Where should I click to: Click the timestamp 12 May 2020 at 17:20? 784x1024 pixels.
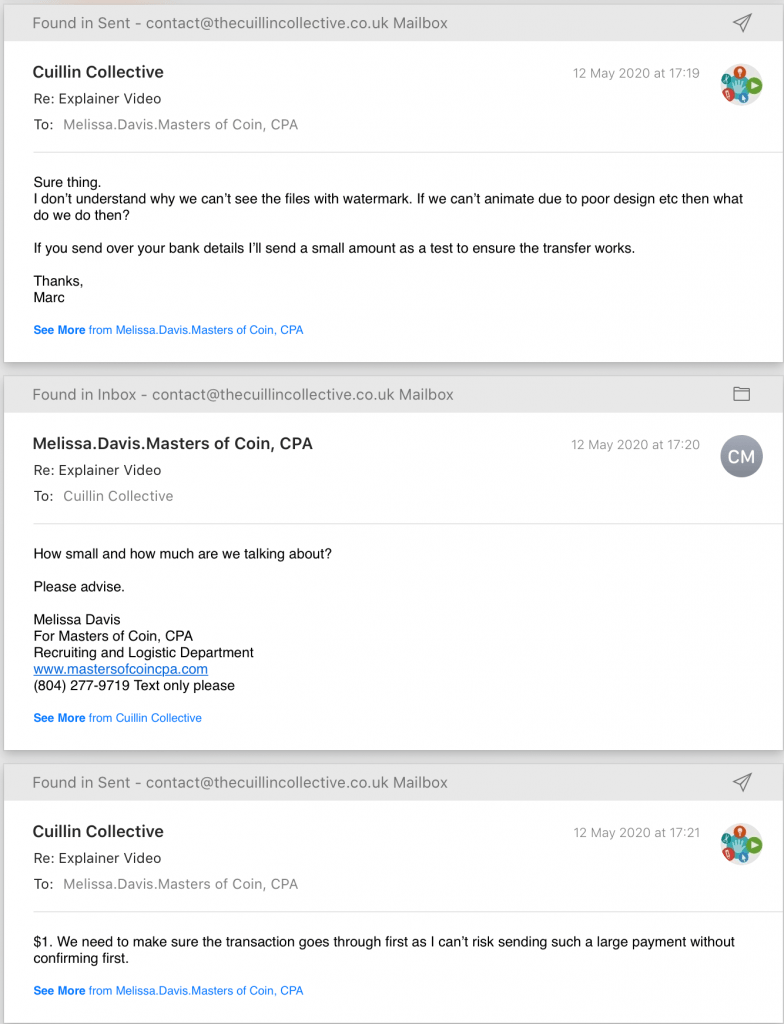point(635,445)
